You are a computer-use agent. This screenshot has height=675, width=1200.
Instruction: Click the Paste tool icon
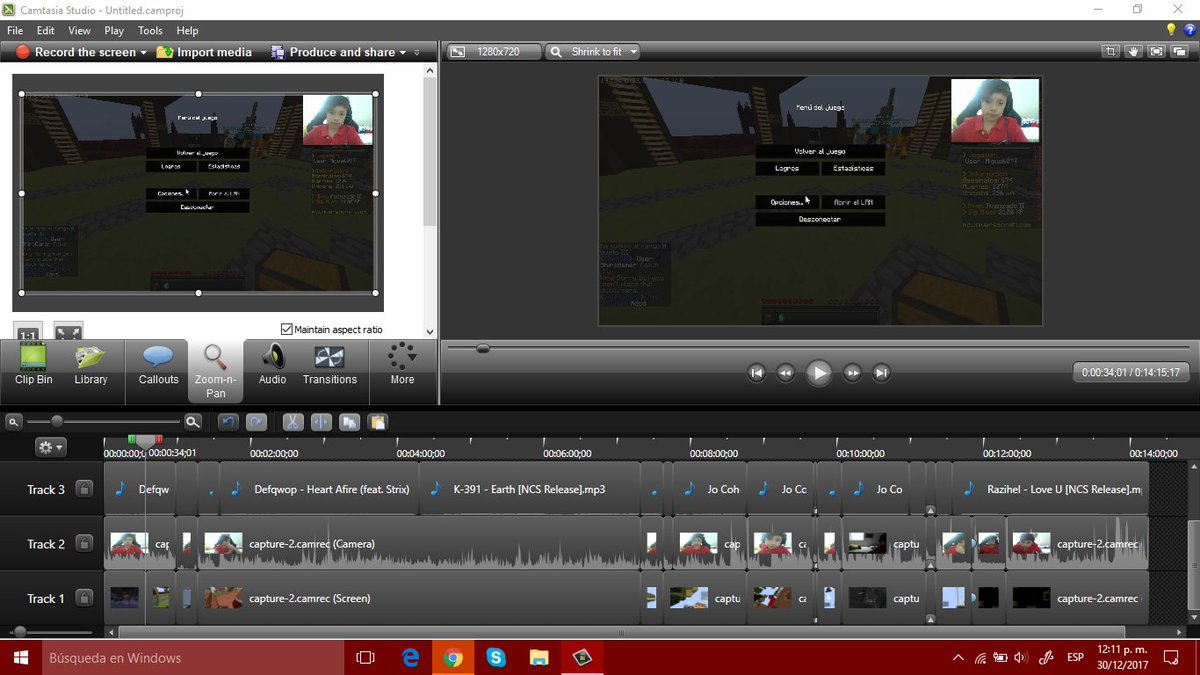[x=377, y=422]
